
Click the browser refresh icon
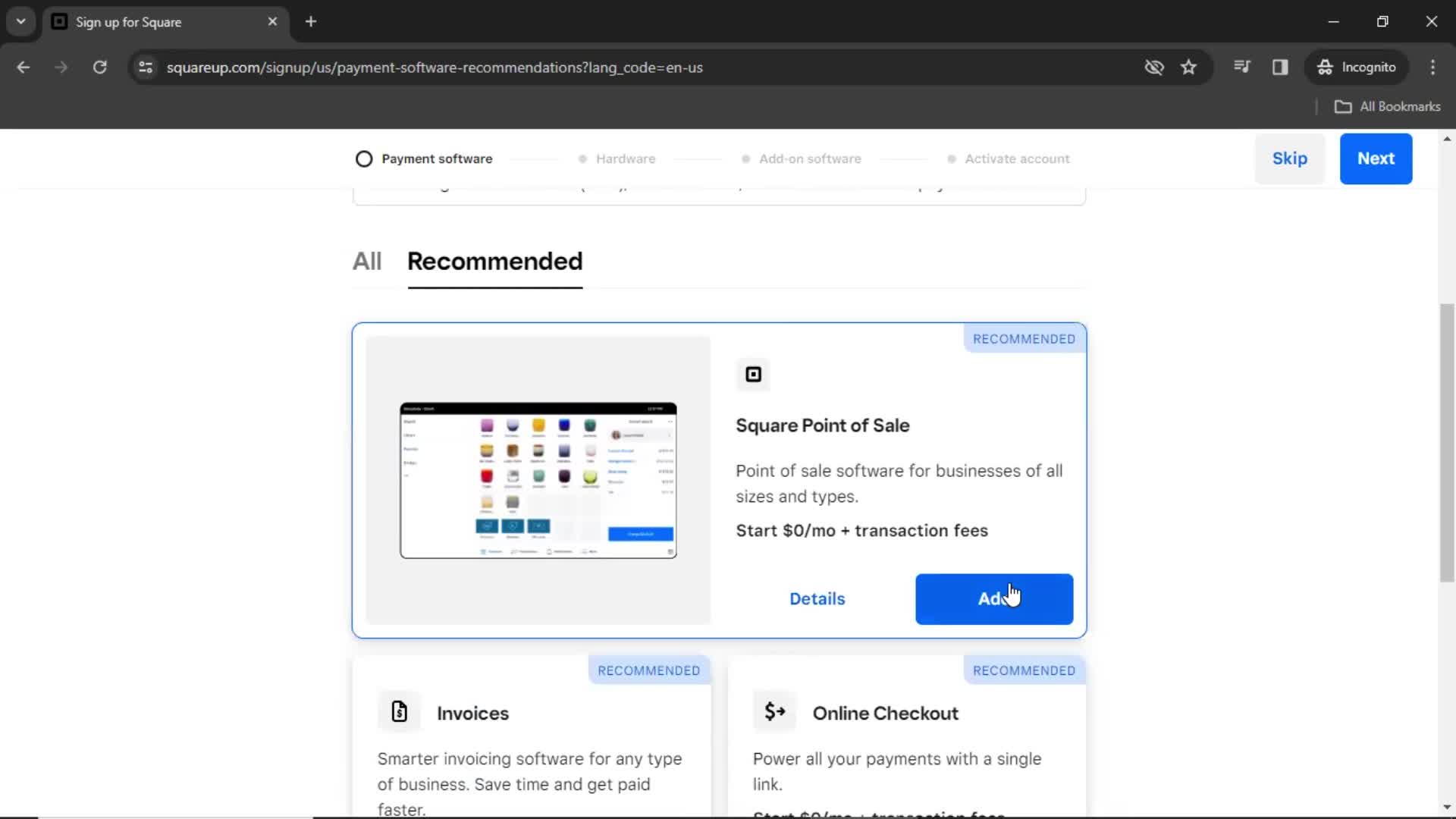[x=99, y=67]
